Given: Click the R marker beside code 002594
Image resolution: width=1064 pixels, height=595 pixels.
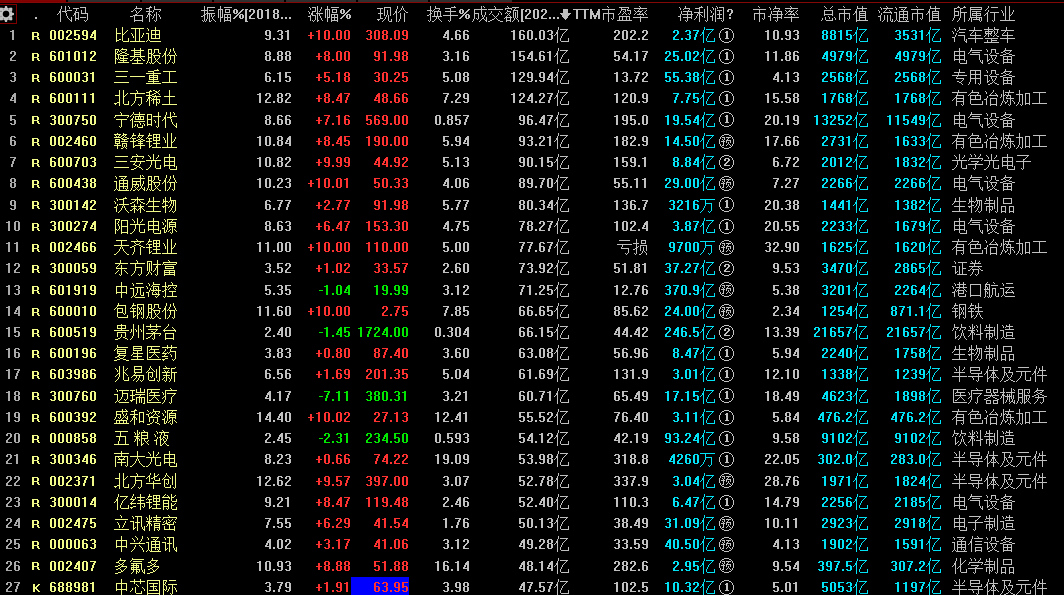Looking at the screenshot, I should click(35, 36).
